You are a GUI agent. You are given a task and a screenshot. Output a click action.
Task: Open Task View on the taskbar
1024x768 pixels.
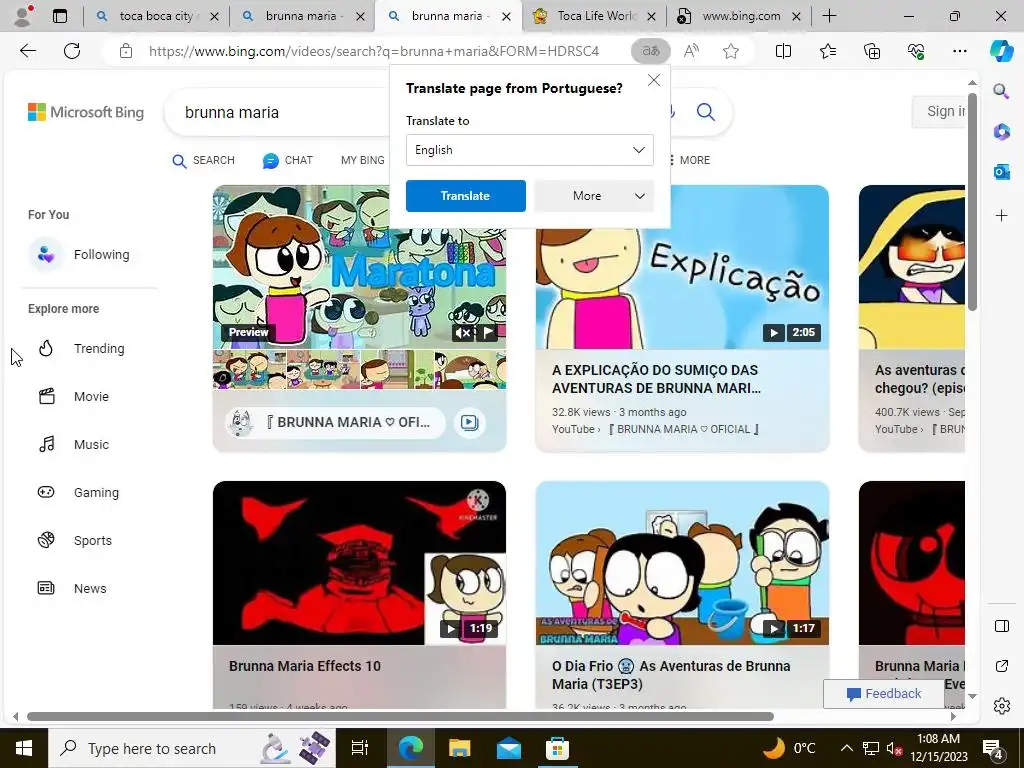[360, 748]
